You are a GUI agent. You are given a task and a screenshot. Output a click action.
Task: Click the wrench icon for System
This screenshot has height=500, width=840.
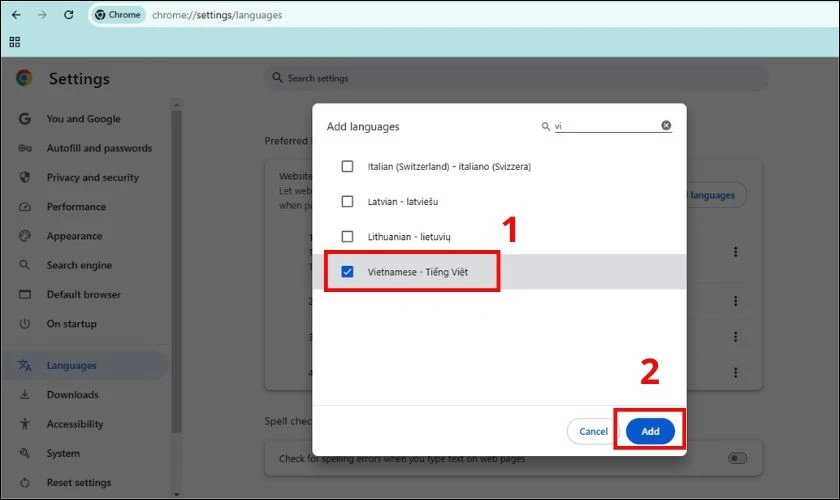pyautogui.click(x=25, y=453)
